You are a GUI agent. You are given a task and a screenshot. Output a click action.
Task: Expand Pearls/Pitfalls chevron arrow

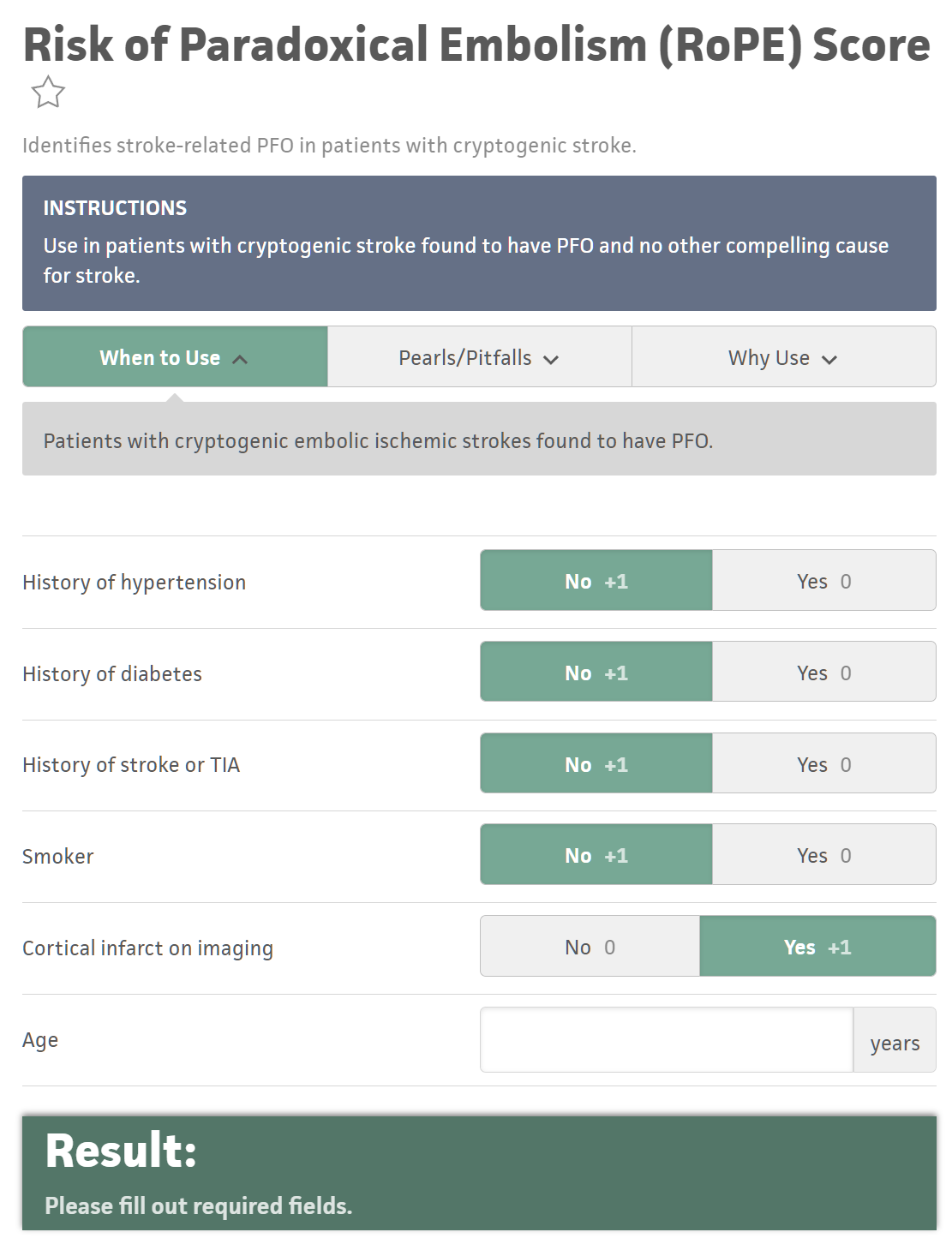click(x=551, y=360)
